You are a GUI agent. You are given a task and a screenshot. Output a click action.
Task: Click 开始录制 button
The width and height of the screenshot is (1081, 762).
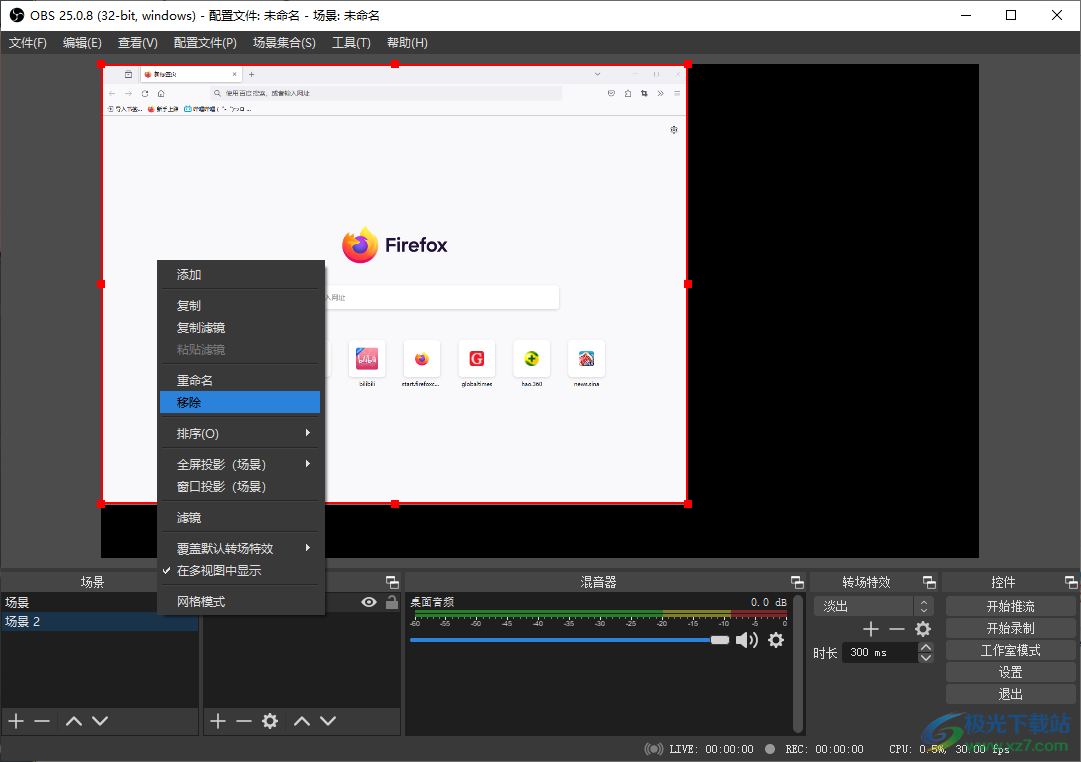click(x=1010, y=628)
